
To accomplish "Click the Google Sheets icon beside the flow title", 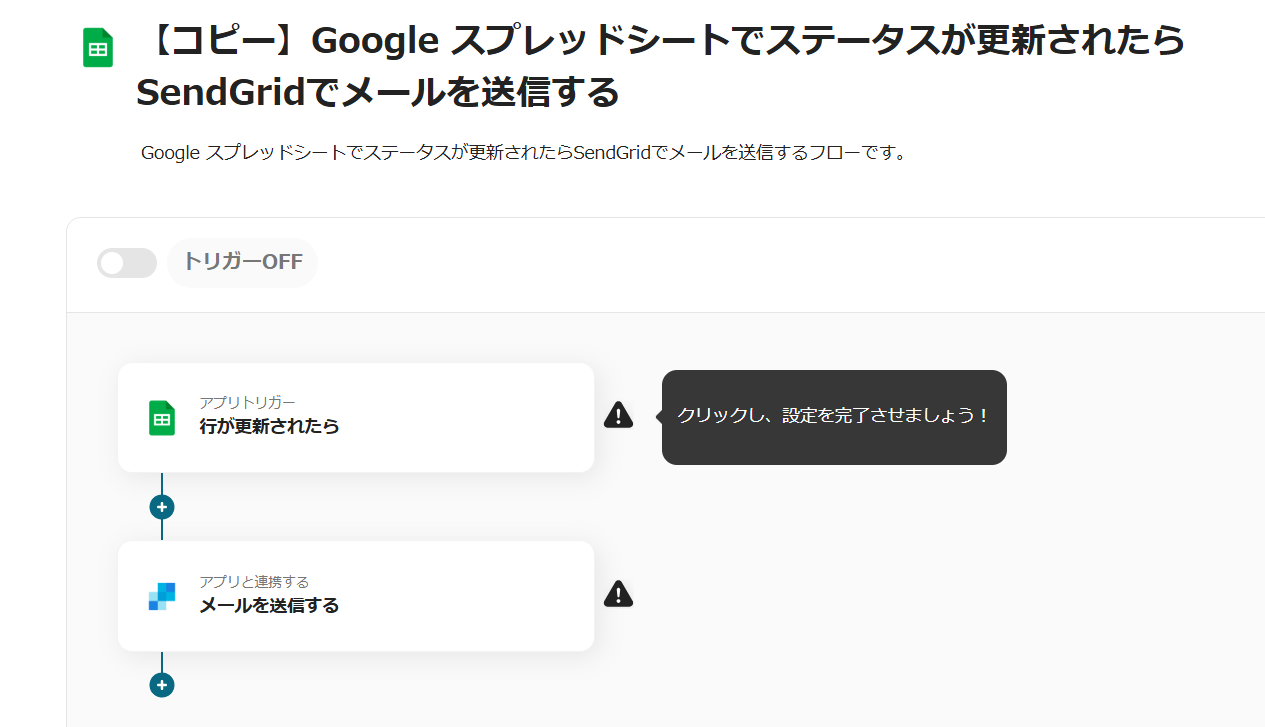I will click(98, 48).
